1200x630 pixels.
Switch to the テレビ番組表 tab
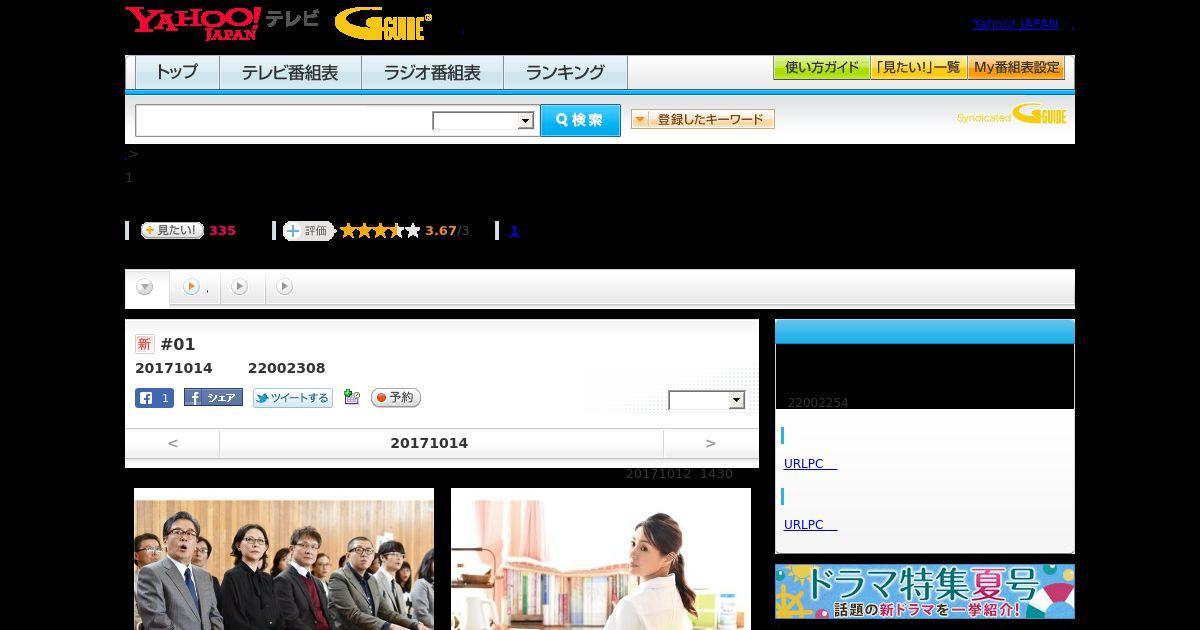pyautogui.click(x=290, y=72)
